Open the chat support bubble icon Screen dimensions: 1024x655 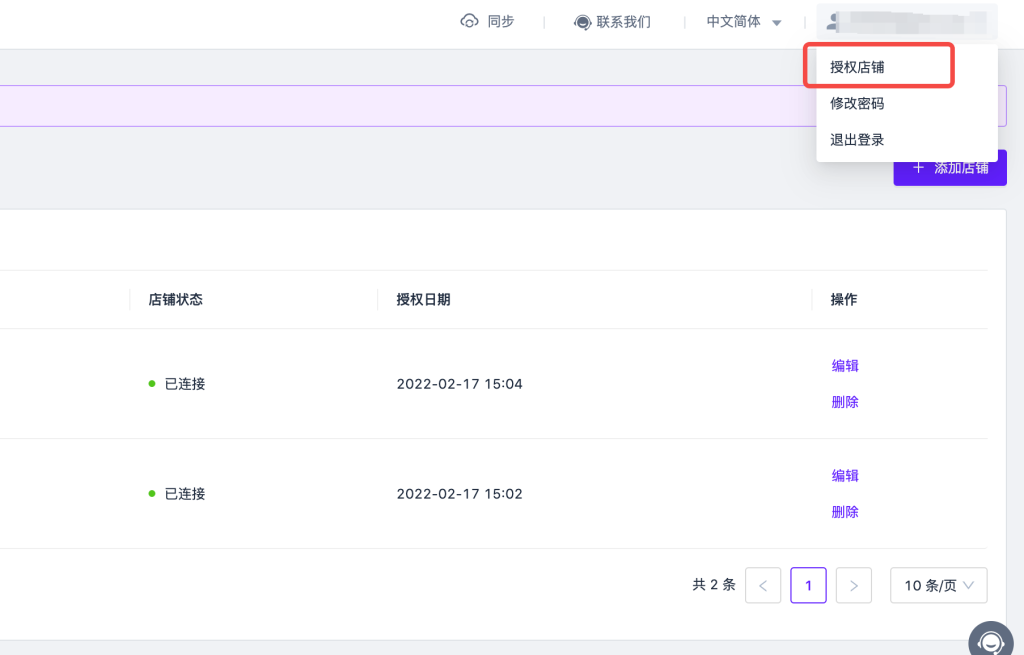(x=990, y=640)
